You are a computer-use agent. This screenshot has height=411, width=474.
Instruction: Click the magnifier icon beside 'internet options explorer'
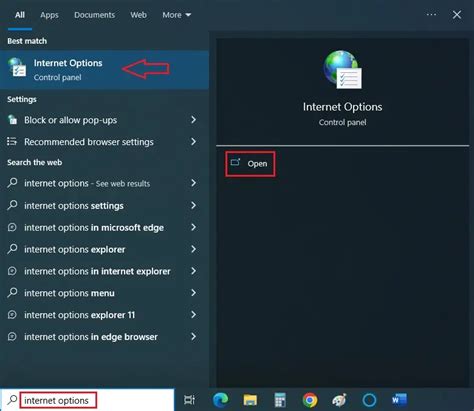tap(12, 249)
